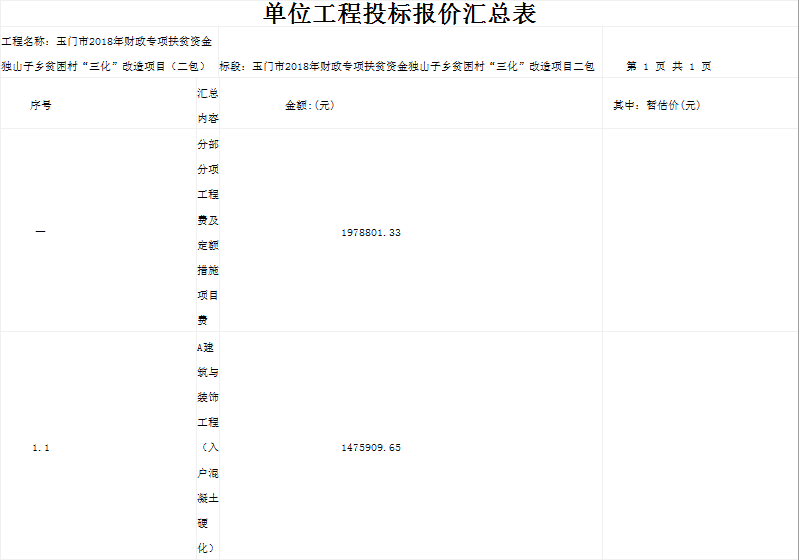Click empty 暂估价 cell in row 一

[x=700, y=232]
